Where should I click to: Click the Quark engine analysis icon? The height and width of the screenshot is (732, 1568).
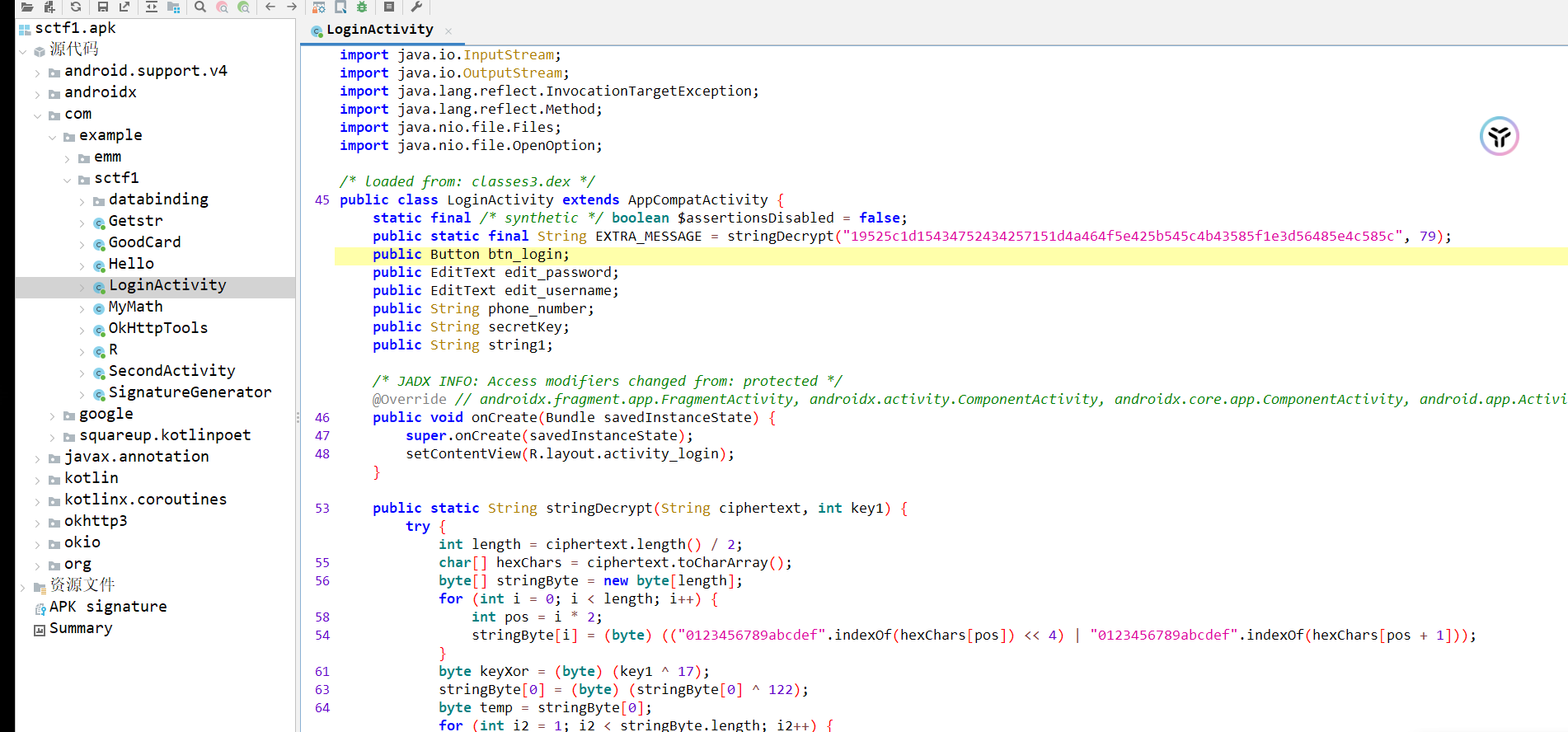click(340, 7)
